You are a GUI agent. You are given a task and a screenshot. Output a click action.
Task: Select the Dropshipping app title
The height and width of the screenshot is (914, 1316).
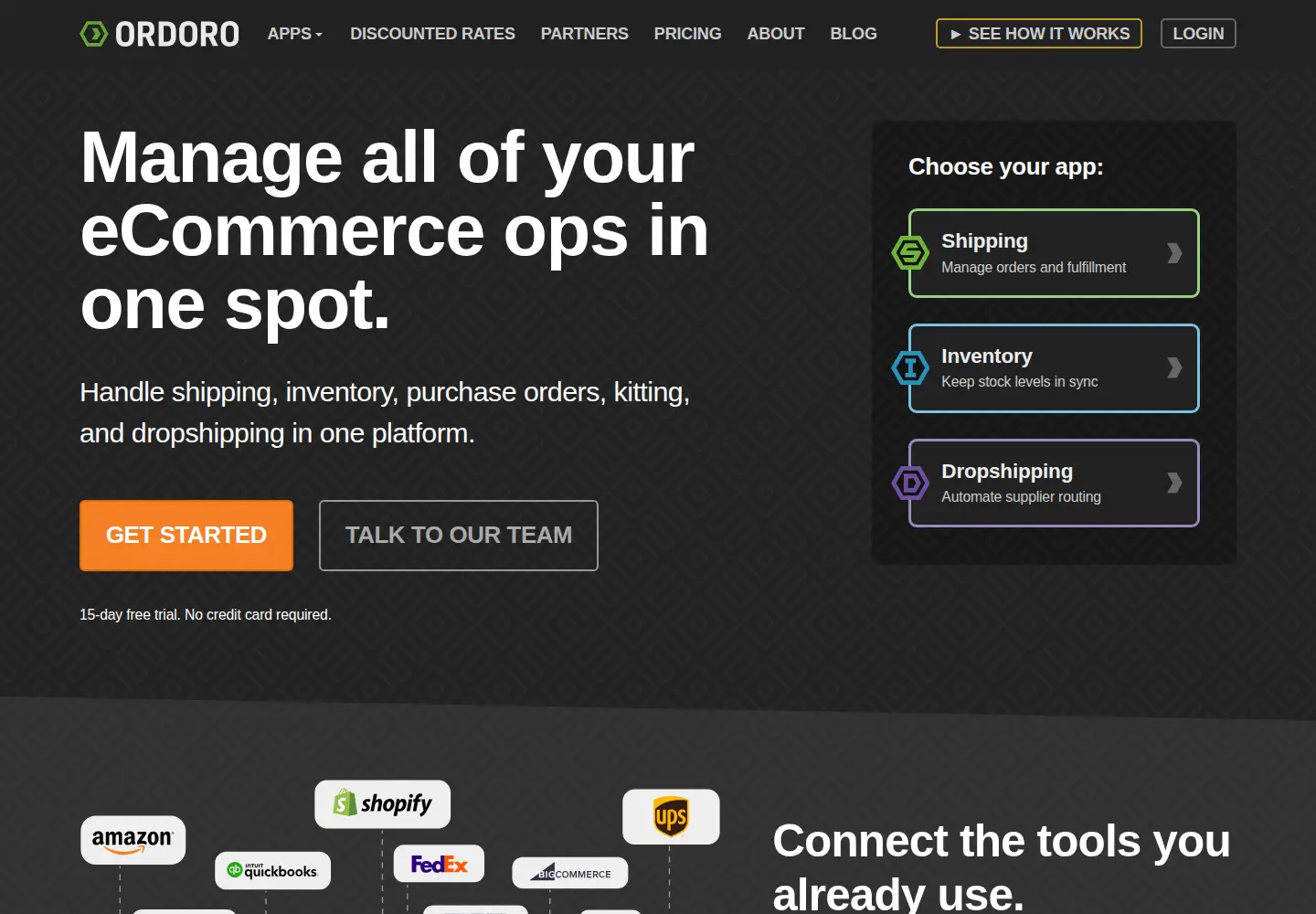[x=1007, y=472]
